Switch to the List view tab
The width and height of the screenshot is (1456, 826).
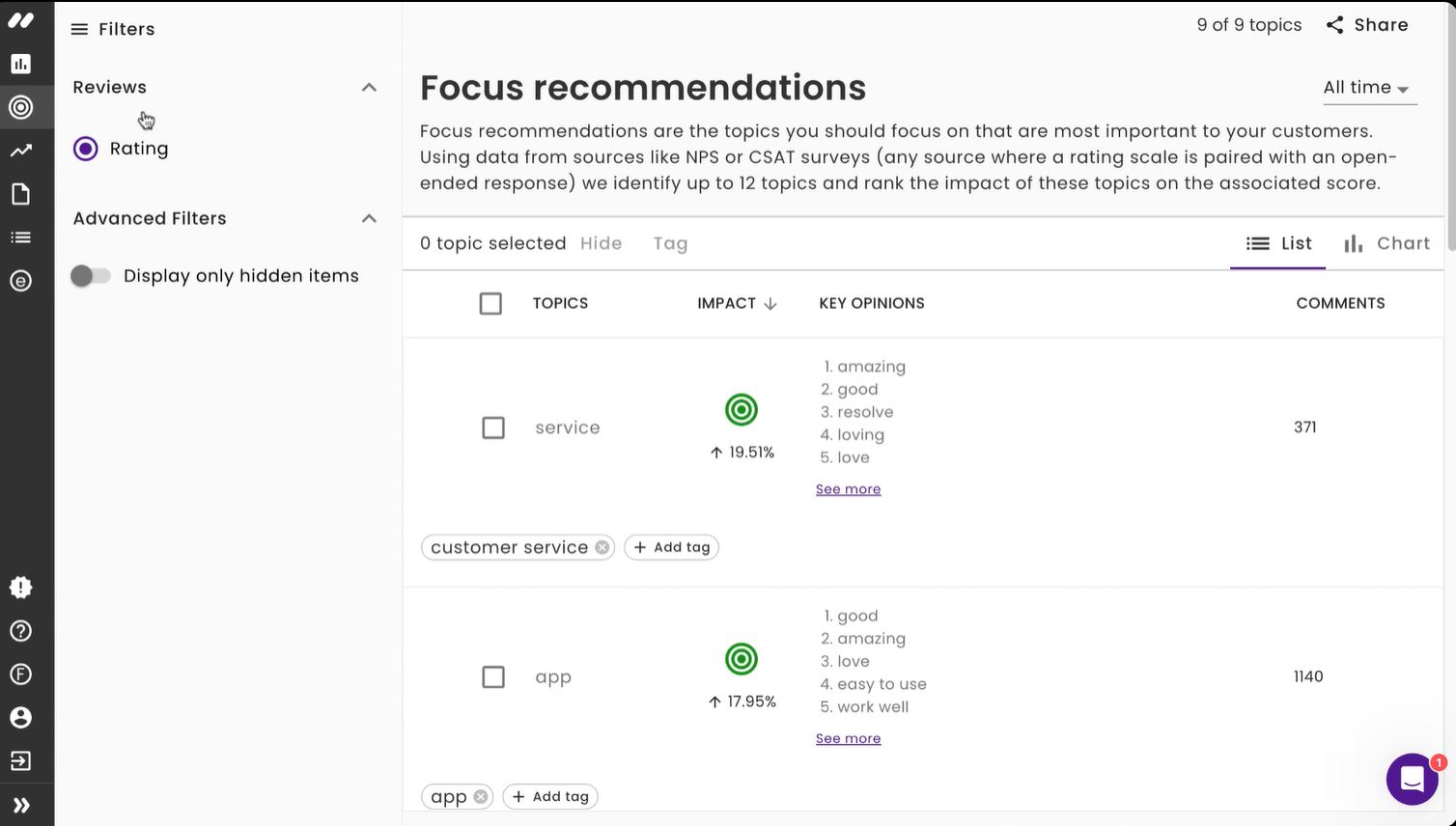tap(1278, 244)
